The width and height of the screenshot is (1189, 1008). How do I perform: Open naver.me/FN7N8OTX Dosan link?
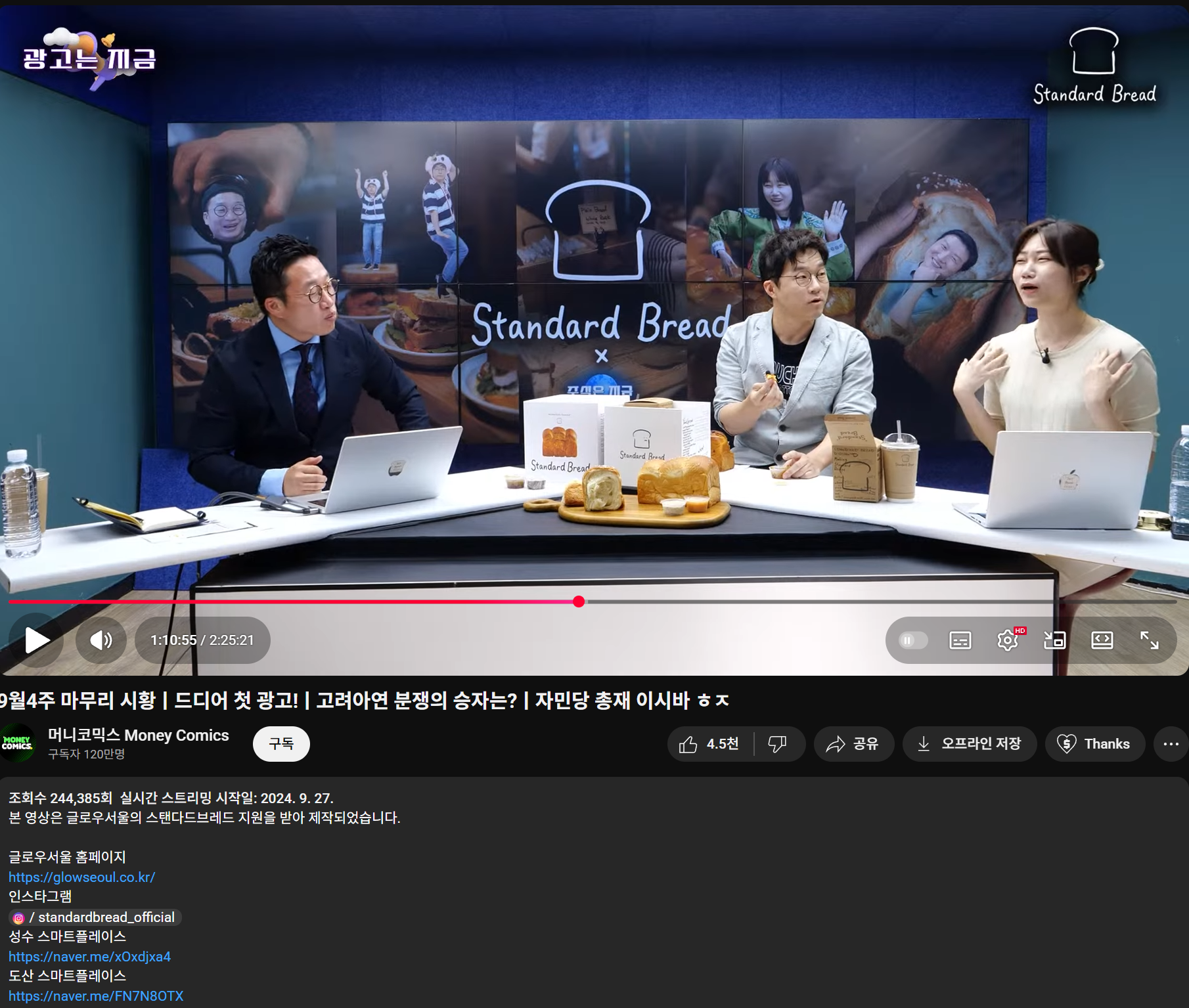pyautogui.click(x=96, y=996)
